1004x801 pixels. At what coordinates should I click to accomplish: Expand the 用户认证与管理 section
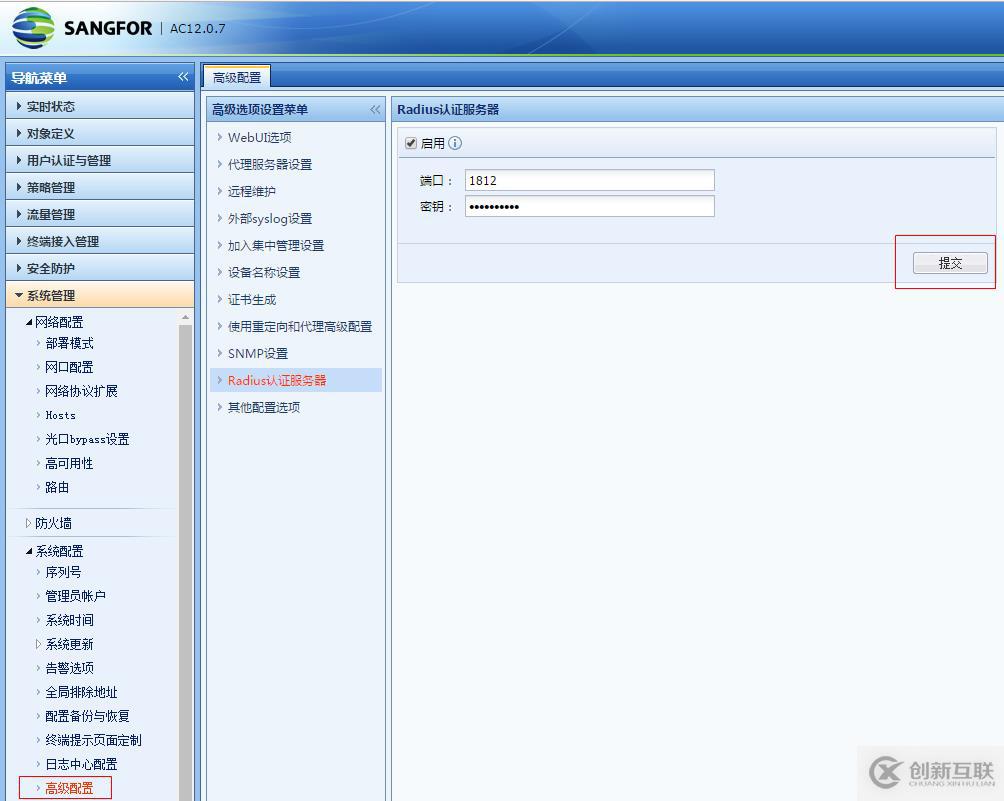click(70, 159)
